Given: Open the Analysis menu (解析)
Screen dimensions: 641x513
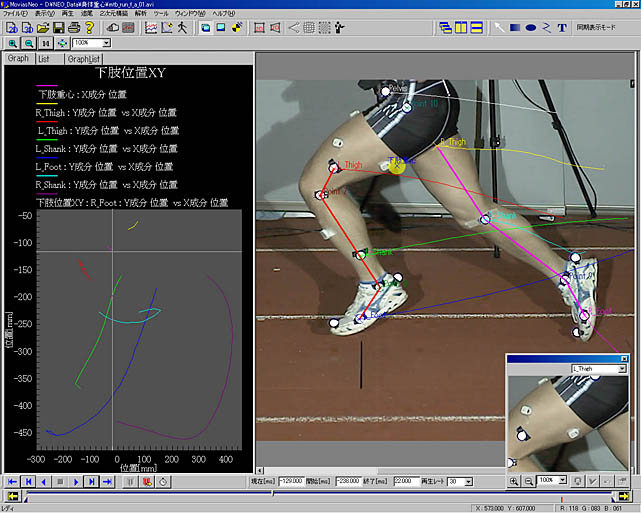Looking at the screenshot, I should [141, 13].
